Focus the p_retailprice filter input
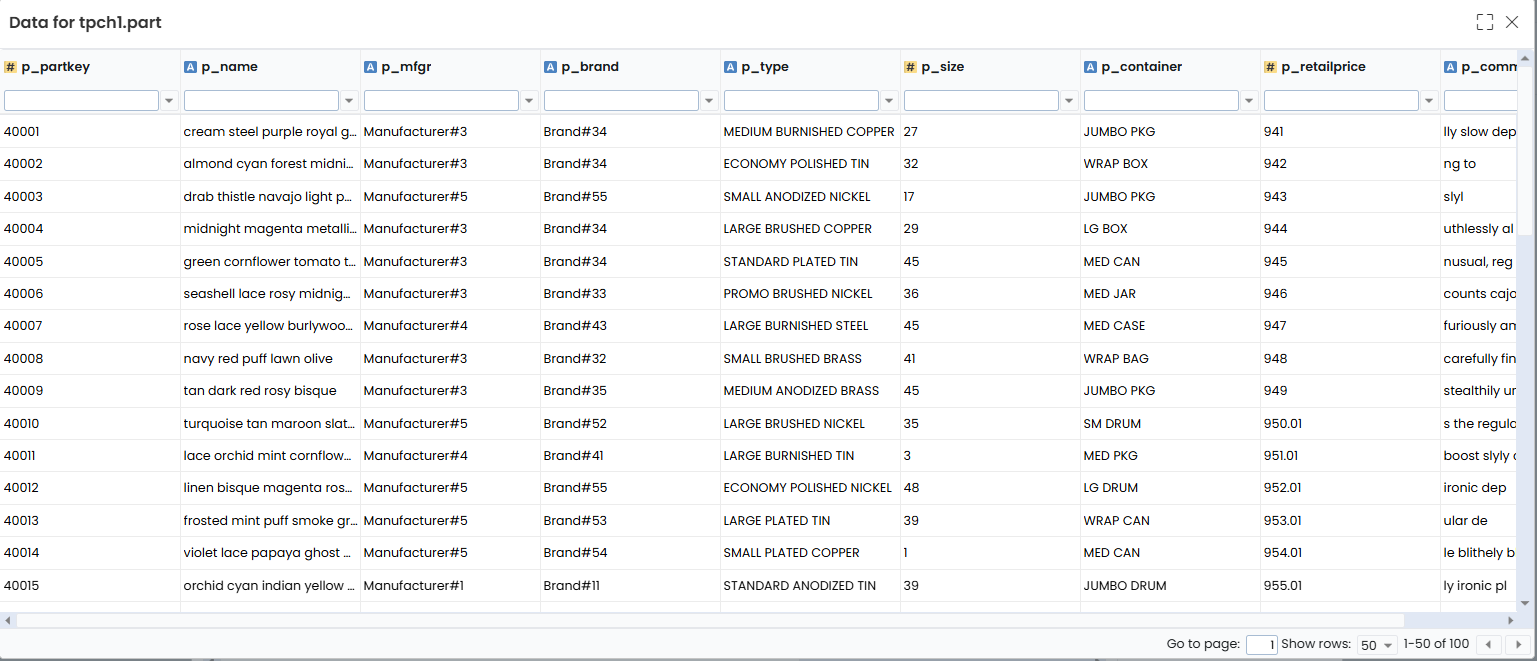 pos(1341,101)
